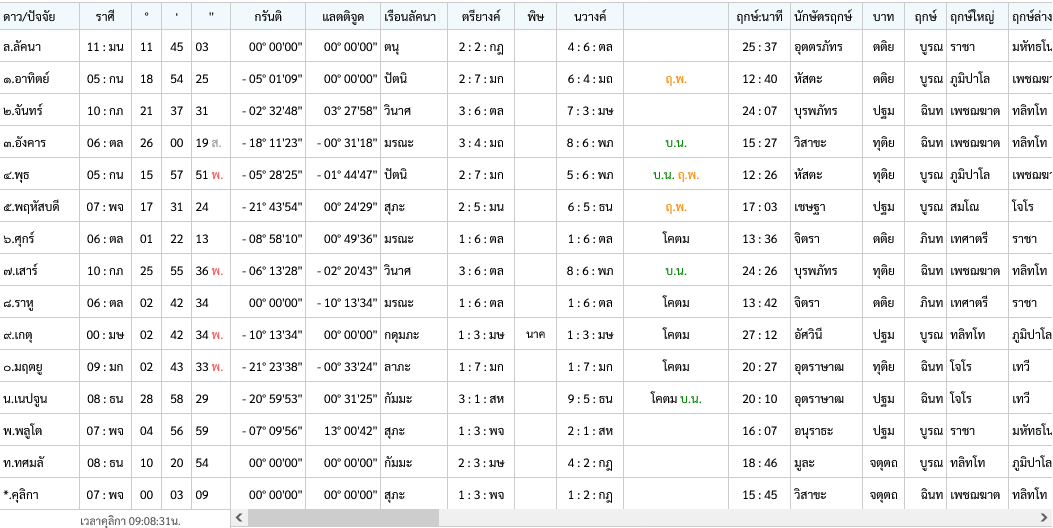The width and height of the screenshot is (1053, 528).
Task: Select the เรือนลัคนา column header
Action: [412, 17]
